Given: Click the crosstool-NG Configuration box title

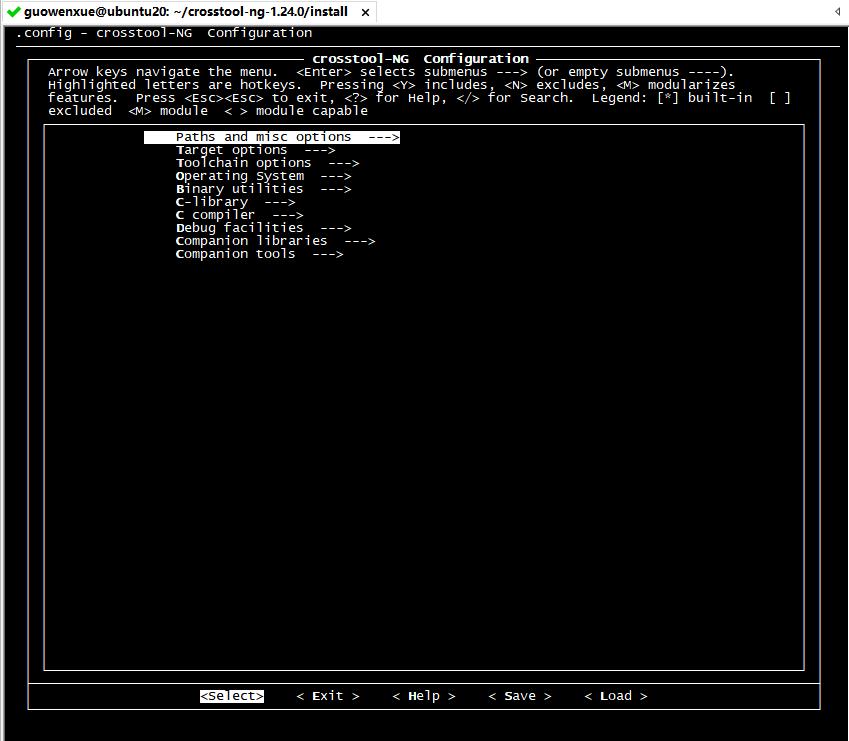Looking at the screenshot, I should (x=420, y=59).
